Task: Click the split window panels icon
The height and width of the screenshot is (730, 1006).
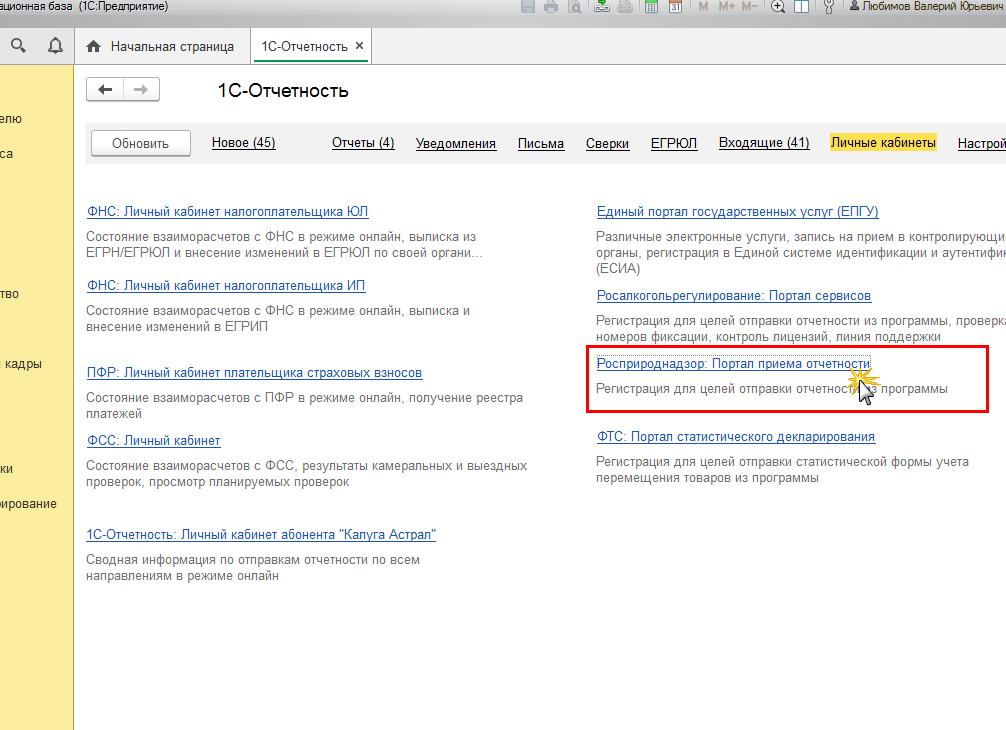Action: click(x=801, y=6)
